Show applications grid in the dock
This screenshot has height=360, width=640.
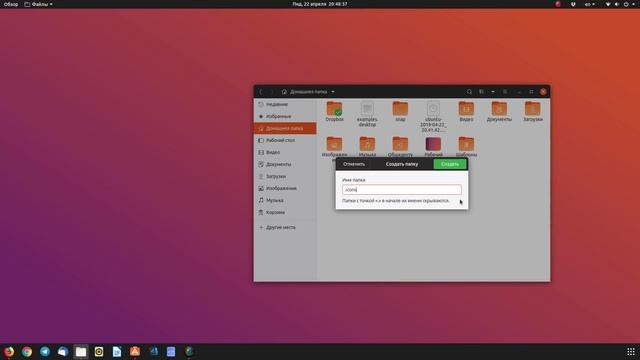coord(631,351)
